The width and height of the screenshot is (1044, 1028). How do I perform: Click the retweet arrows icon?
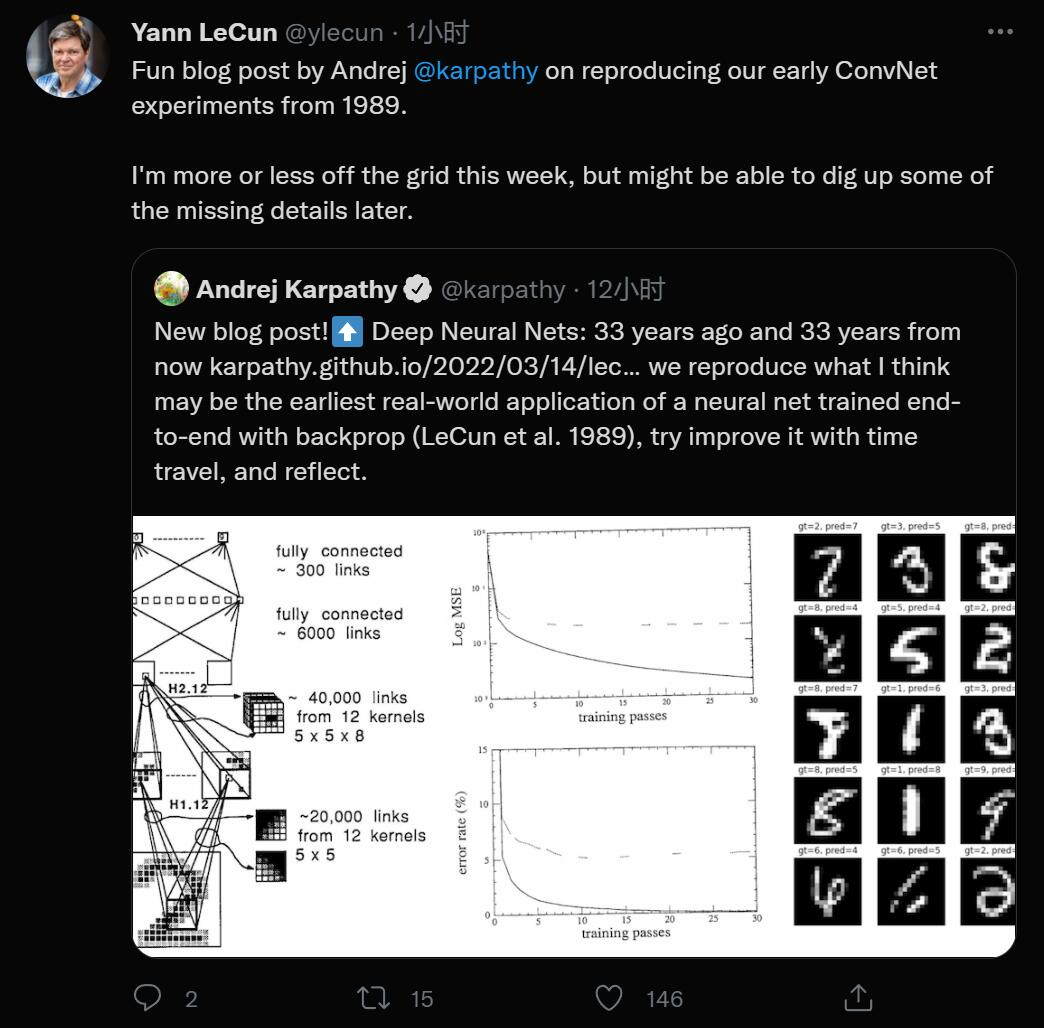coord(374,997)
